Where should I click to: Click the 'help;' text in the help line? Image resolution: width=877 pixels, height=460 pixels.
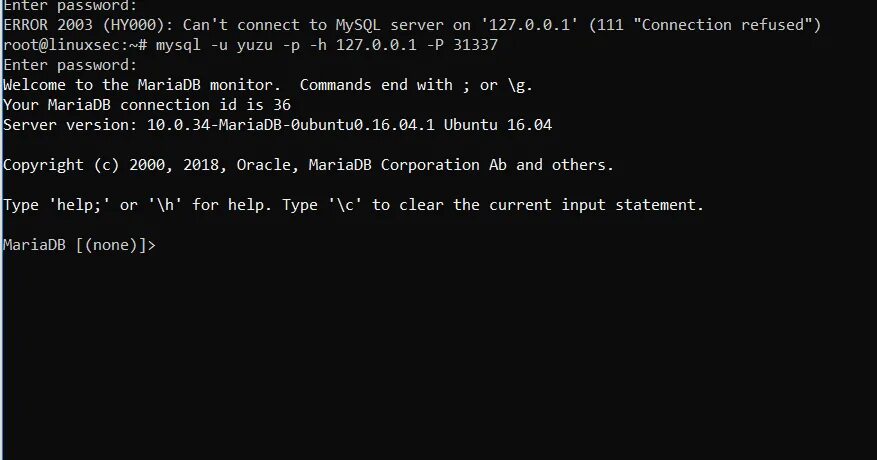tap(79, 205)
